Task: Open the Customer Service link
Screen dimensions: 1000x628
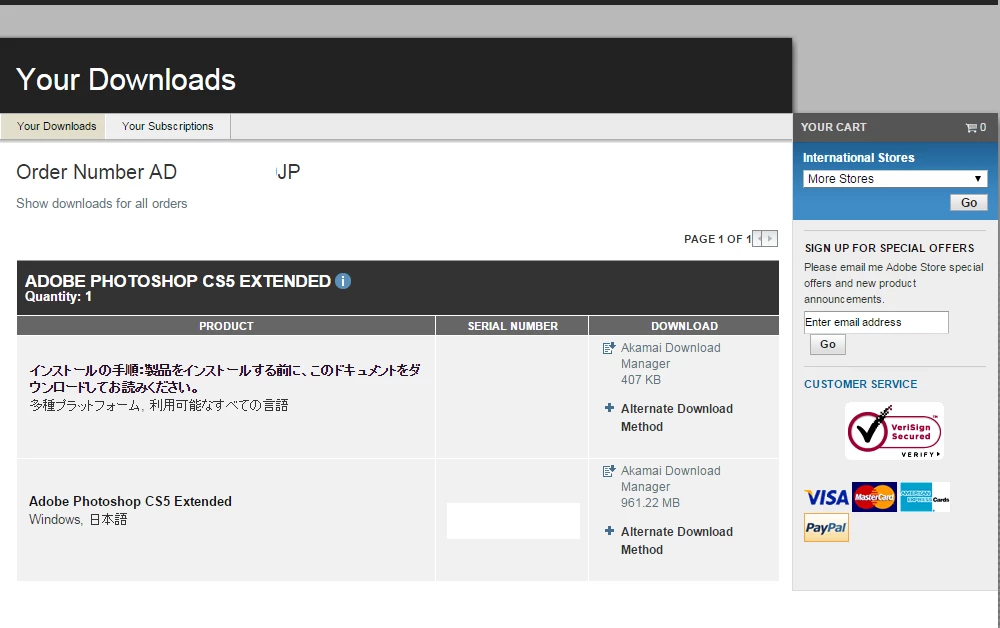Action: (x=860, y=384)
